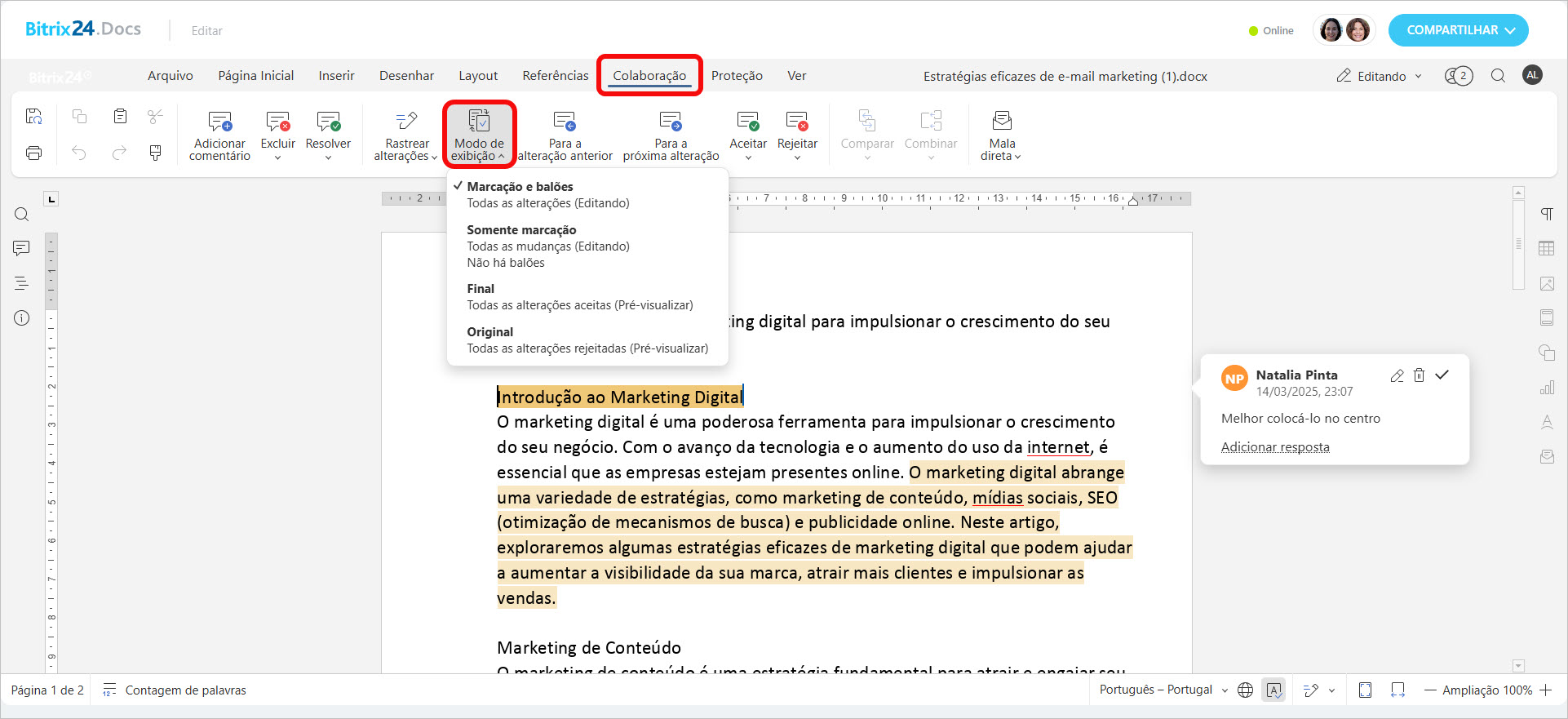Edit Natalia Pinta's comment with pencil icon
The image size is (1568, 719).
(x=1397, y=375)
